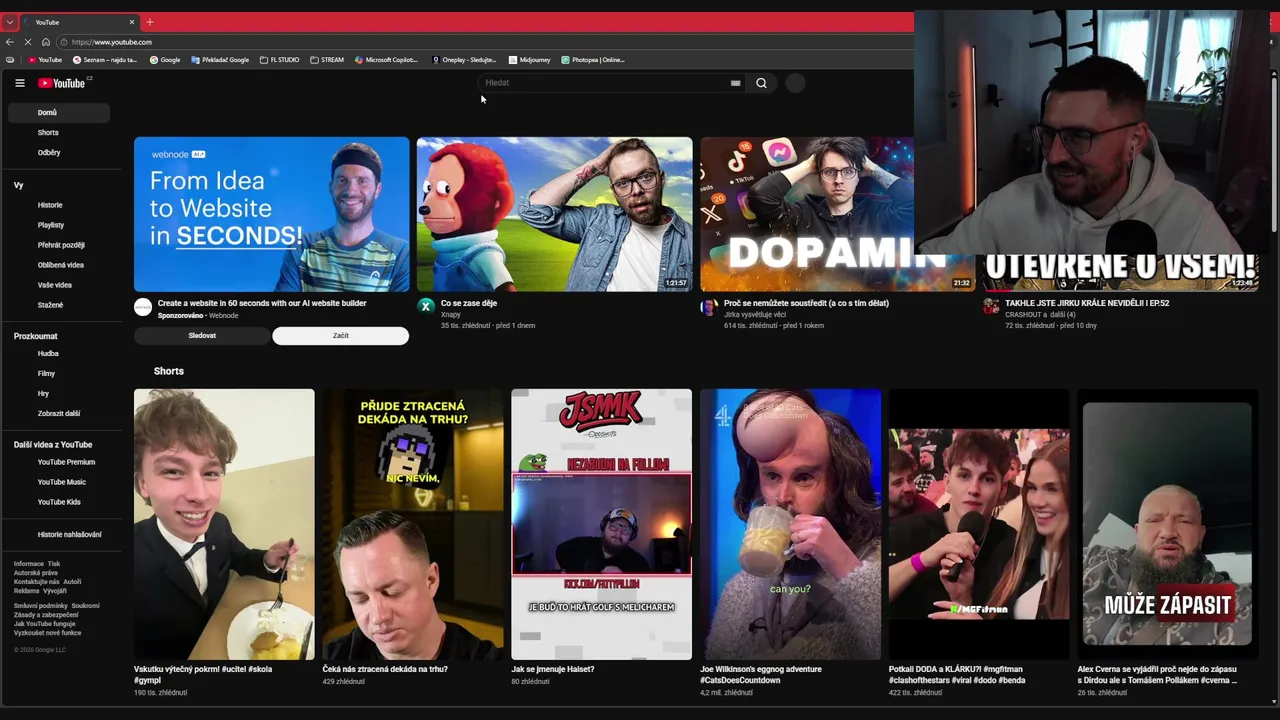The height and width of the screenshot is (720, 1280).
Task: Open the ztracená dekáda na trhu Short
Action: 413,524
